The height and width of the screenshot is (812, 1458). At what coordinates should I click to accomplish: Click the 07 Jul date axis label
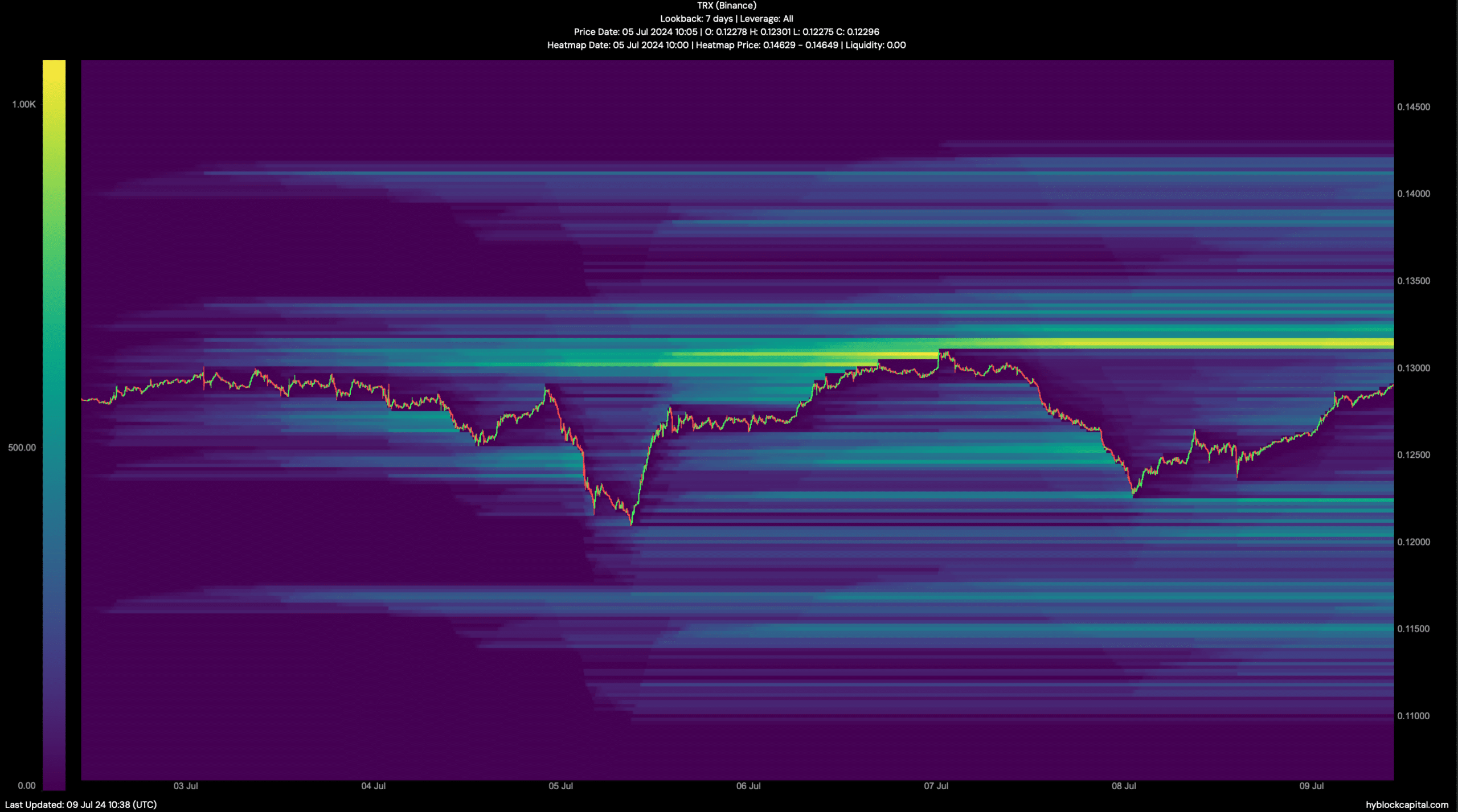pos(936,786)
